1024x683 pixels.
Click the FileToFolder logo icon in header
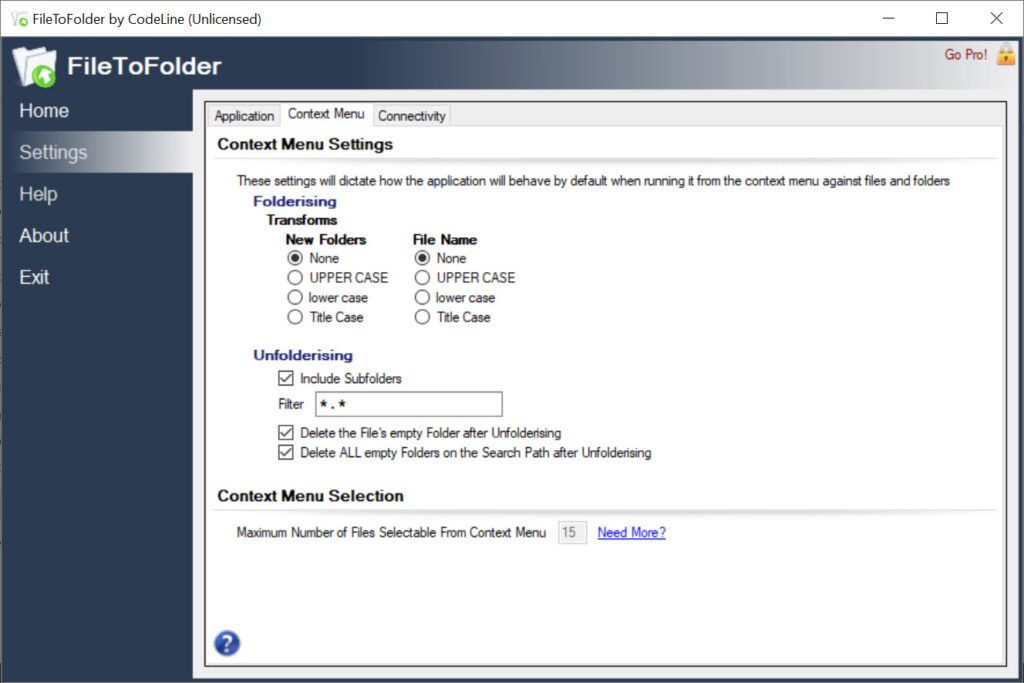pyautogui.click(x=35, y=67)
